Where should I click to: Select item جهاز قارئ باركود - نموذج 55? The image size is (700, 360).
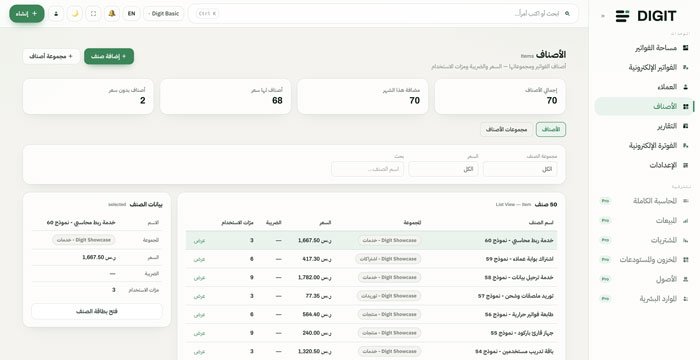(x=522, y=333)
